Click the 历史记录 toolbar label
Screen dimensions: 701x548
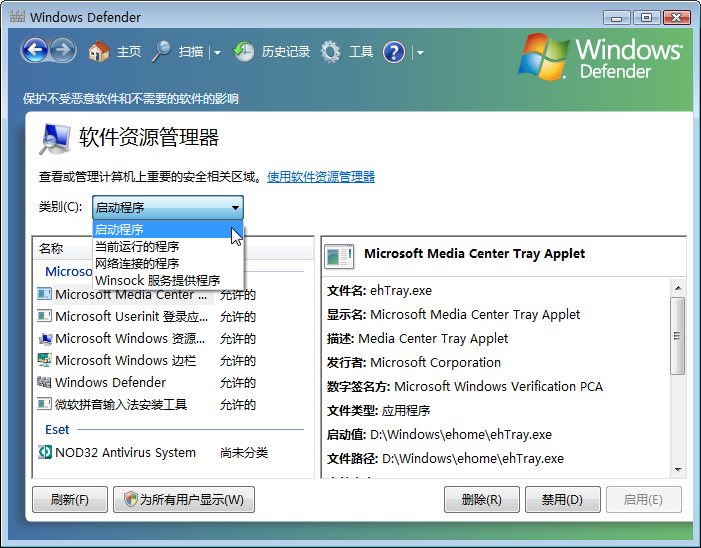[286, 52]
